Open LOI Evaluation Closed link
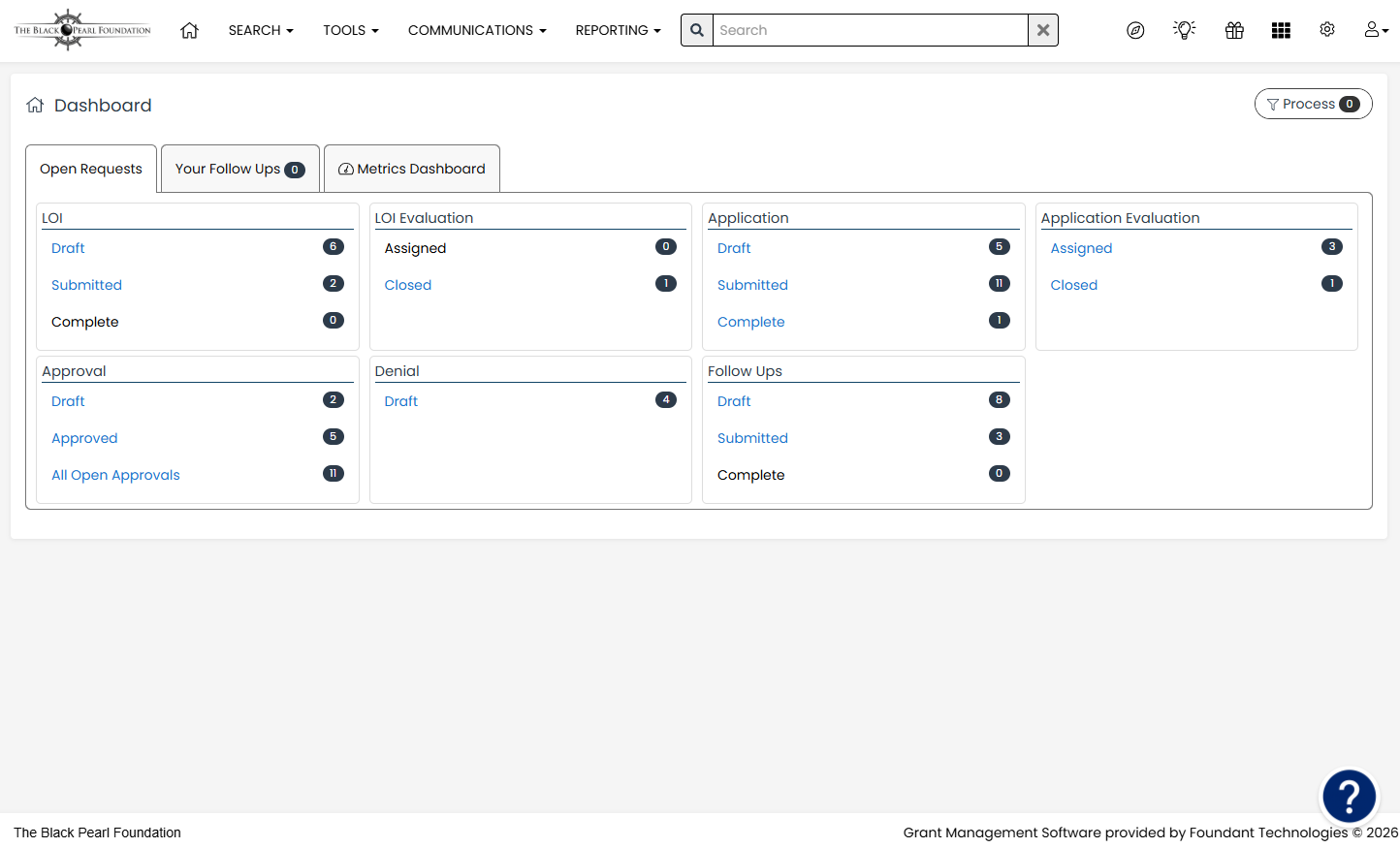The image size is (1400, 848). pos(408,285)
